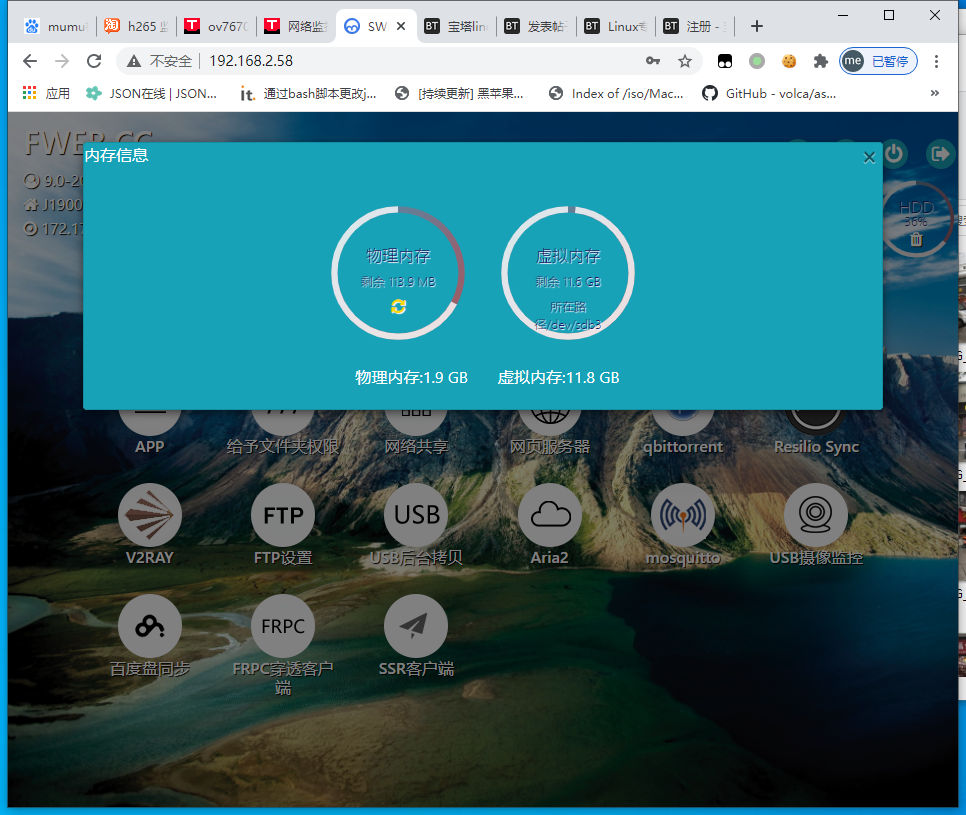Viewport: 966px width, 815px height.
Task: Expand the bookmarks overflow chevron
Action: pyautogui.click(x=935, y=93)
